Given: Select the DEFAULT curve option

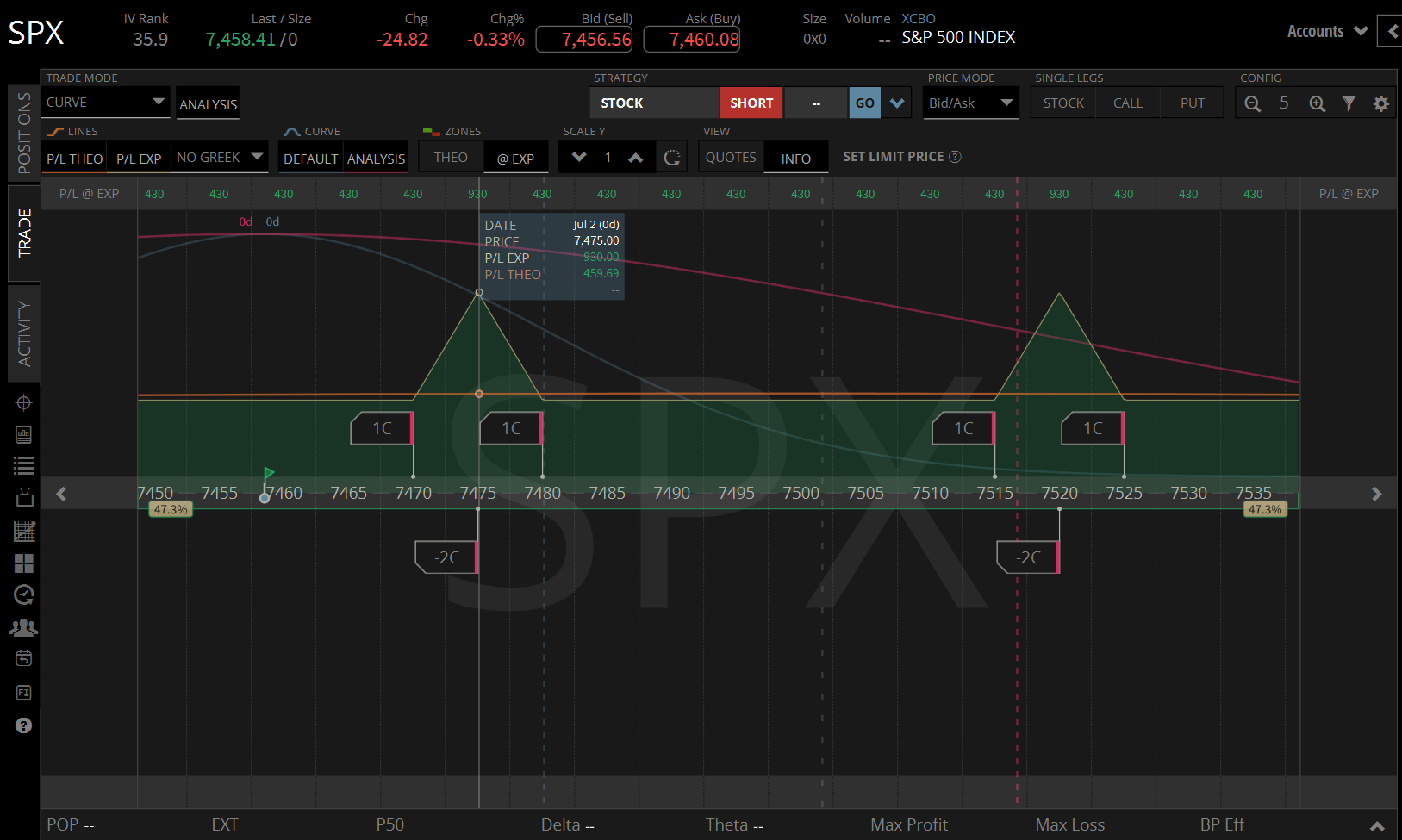Looking at the screenshot, I should pos(311,159).
